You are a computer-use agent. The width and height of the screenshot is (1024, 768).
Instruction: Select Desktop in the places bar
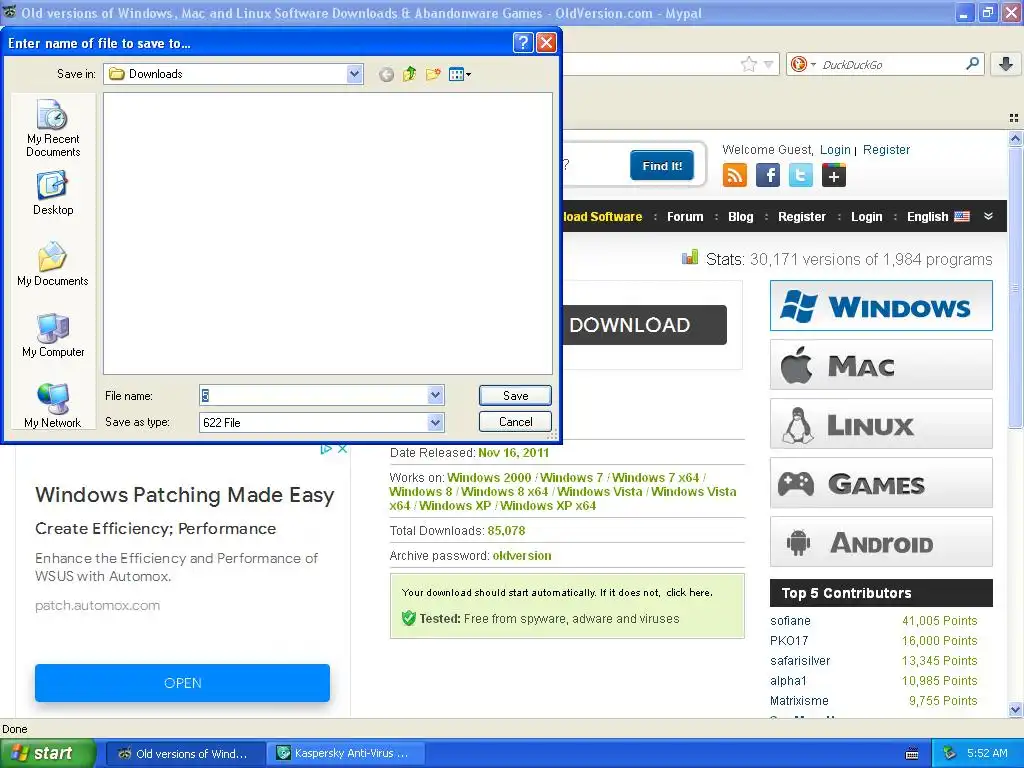(x=53, y=193)
